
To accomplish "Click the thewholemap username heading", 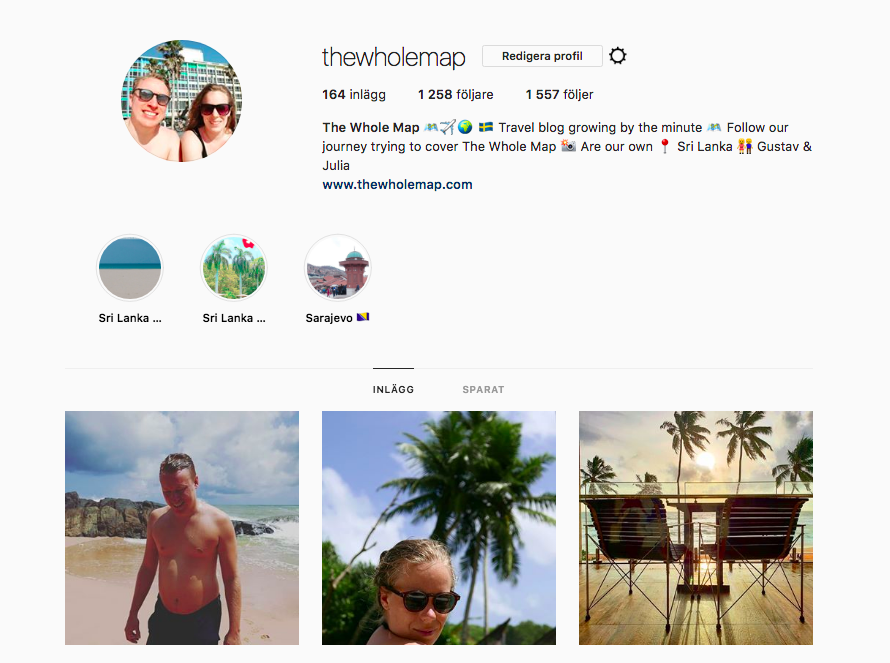I will 394,57.
